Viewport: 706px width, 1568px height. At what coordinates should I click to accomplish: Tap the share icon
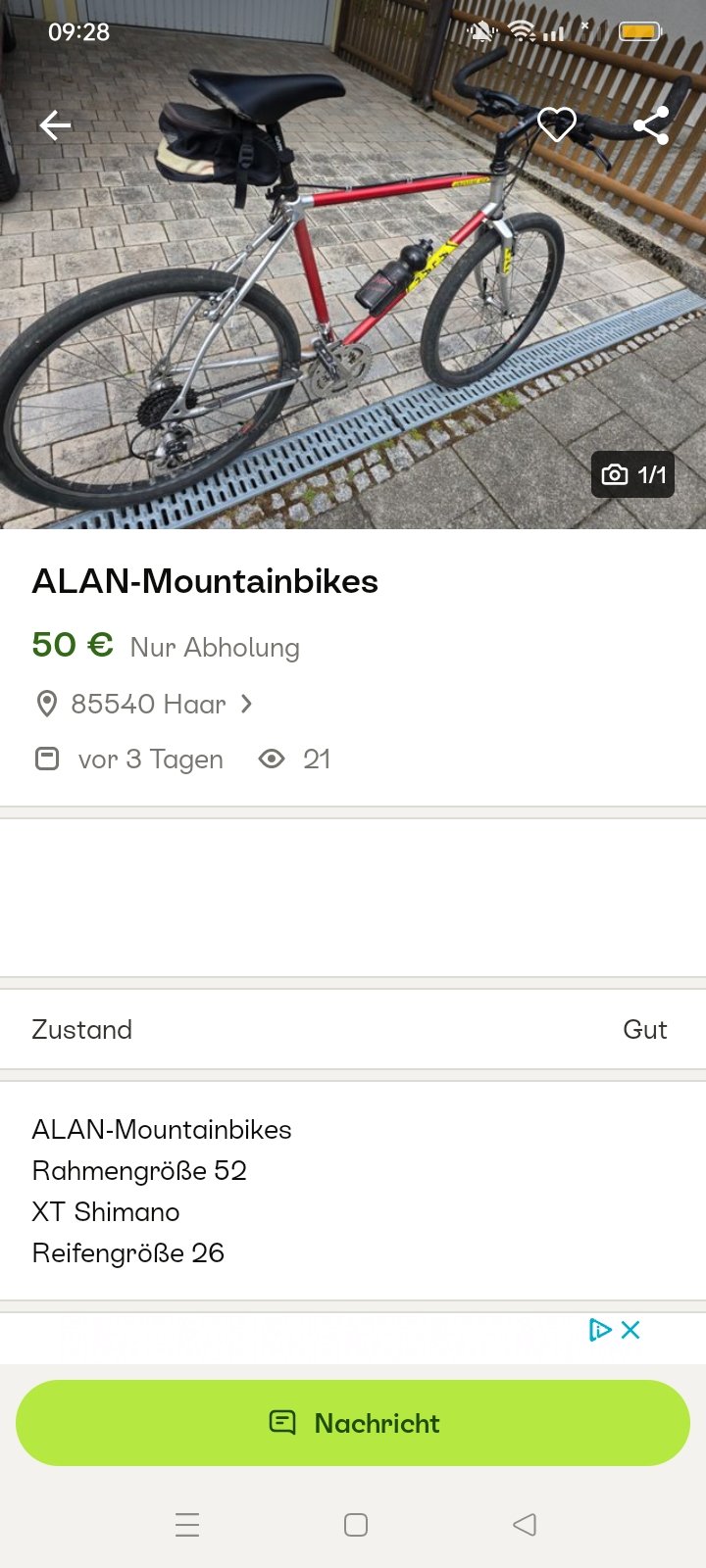(x=651, y=125)
